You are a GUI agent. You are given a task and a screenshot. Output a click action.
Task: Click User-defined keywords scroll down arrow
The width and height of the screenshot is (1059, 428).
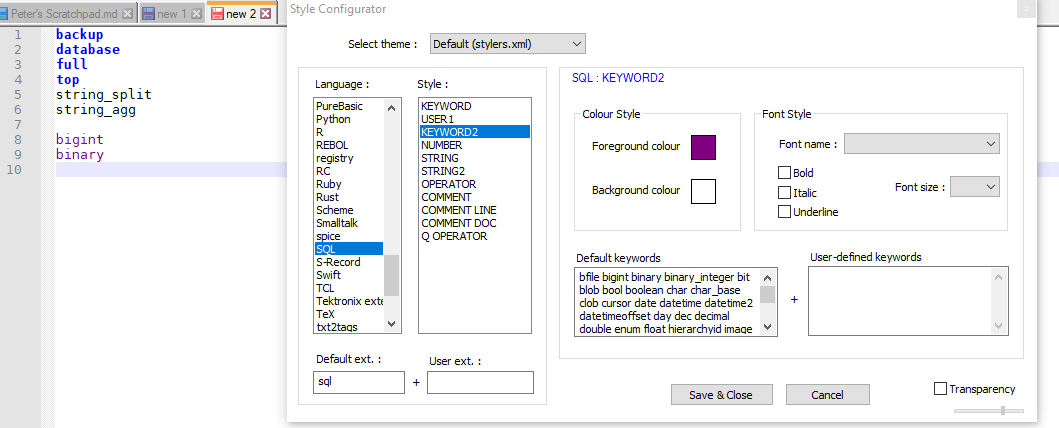tap(999, 327)
